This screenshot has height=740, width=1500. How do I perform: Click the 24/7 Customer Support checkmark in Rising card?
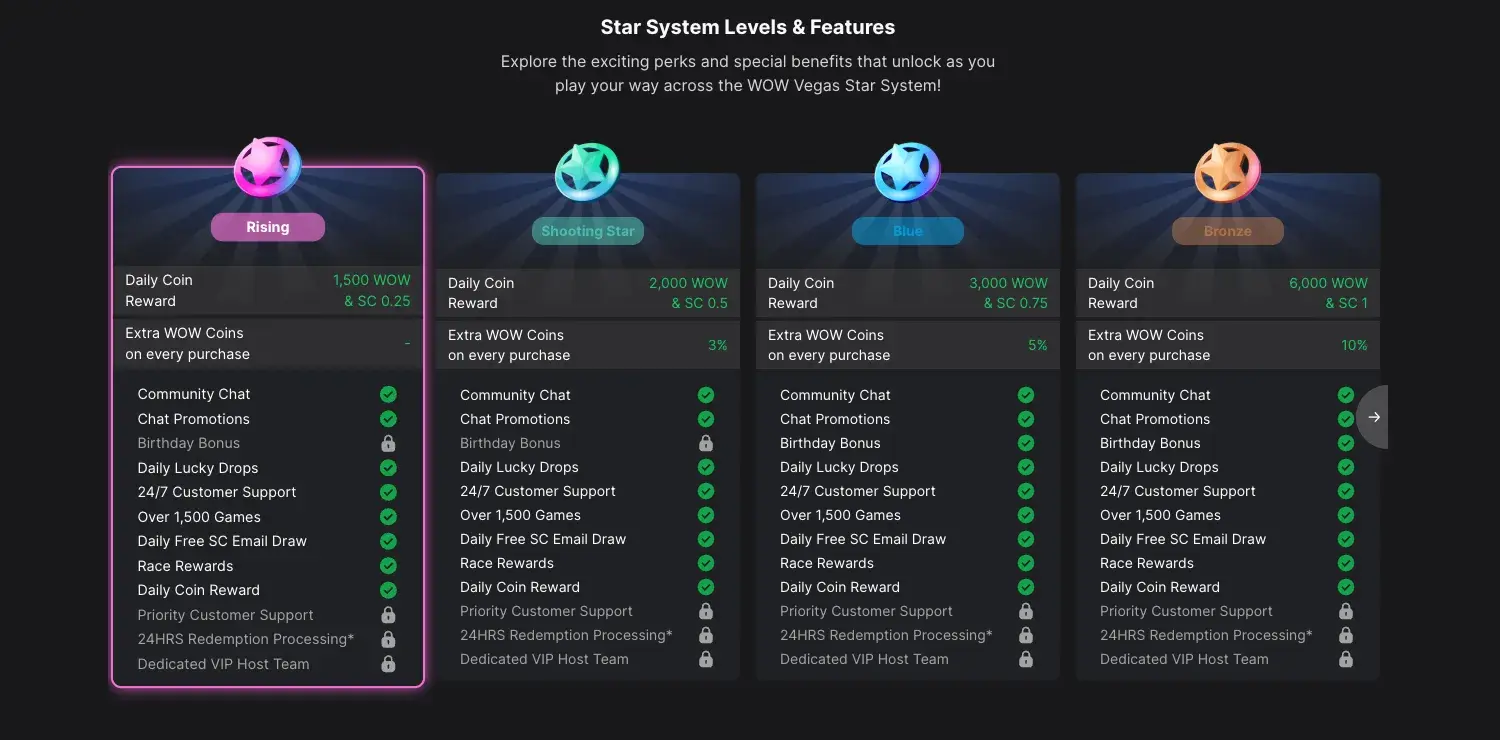[388, 492]
